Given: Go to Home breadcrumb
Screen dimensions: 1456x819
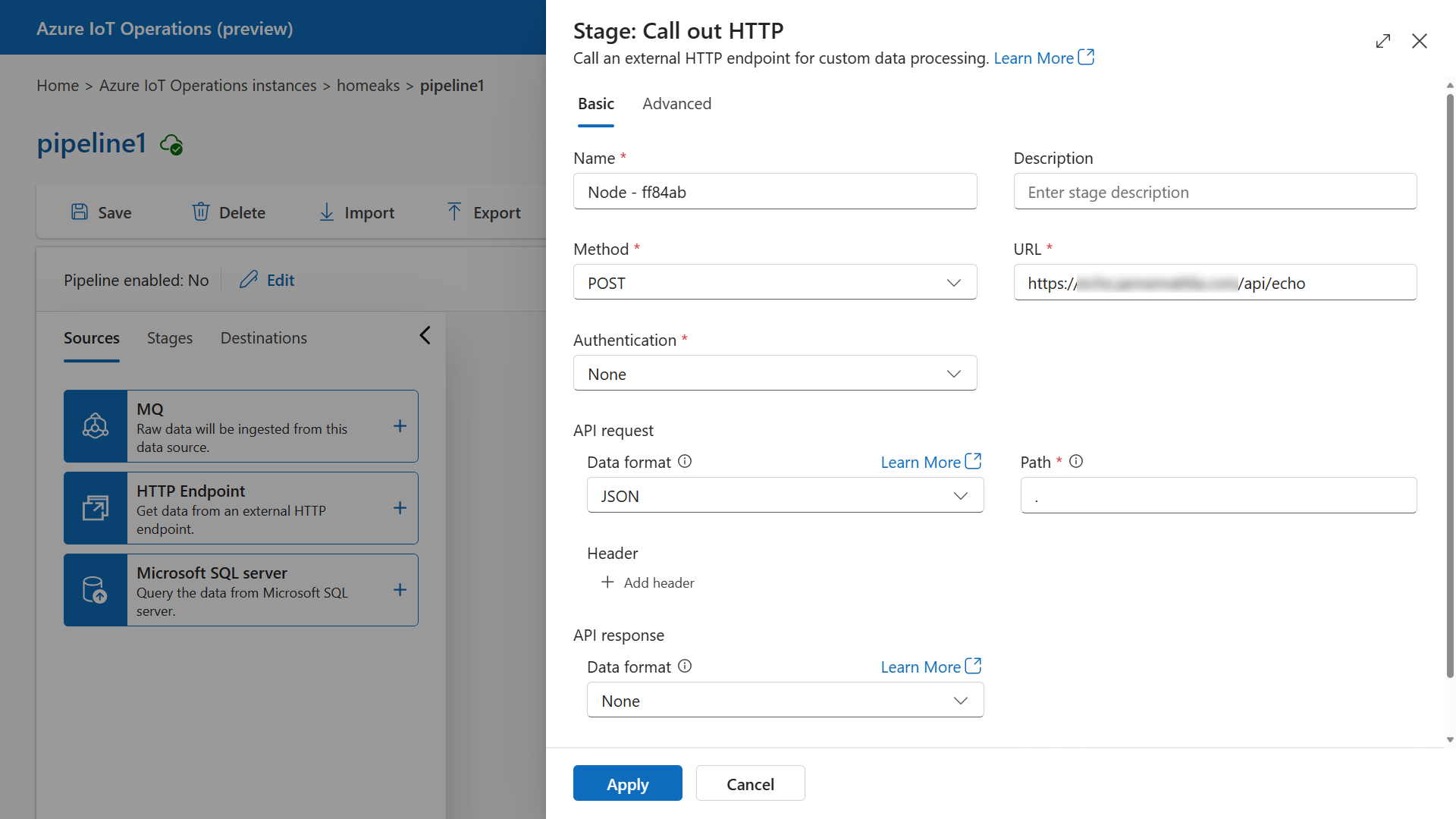Looking at the screenshot, I should [x=58, y=86].
